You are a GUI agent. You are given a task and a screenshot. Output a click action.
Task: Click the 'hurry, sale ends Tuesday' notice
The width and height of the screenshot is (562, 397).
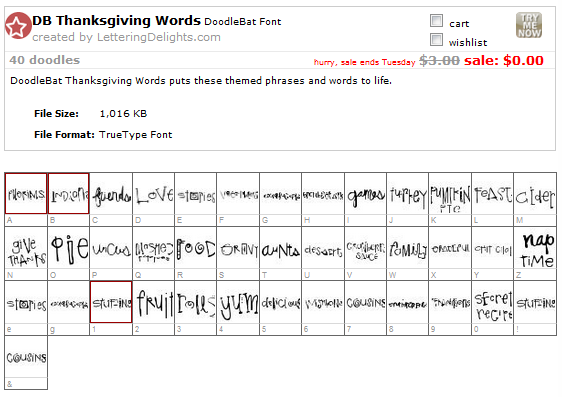[364, 62]
